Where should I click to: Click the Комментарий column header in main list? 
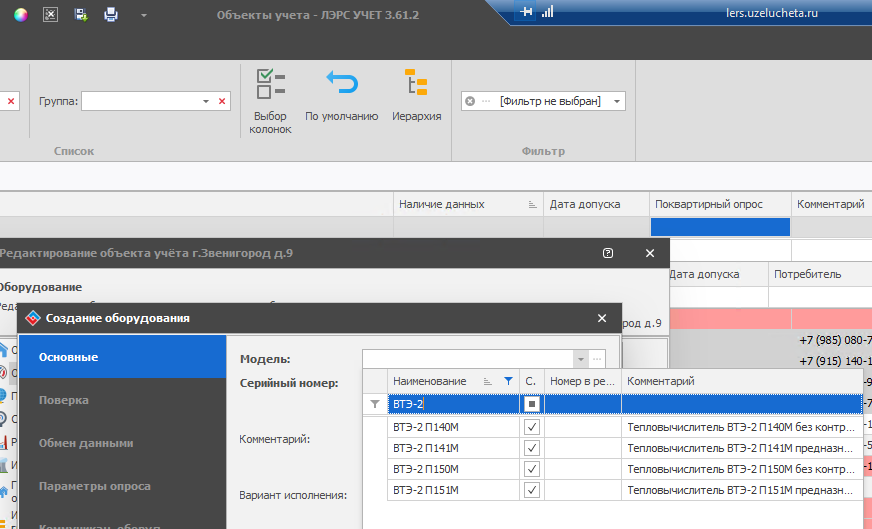(x=831, y=204)
